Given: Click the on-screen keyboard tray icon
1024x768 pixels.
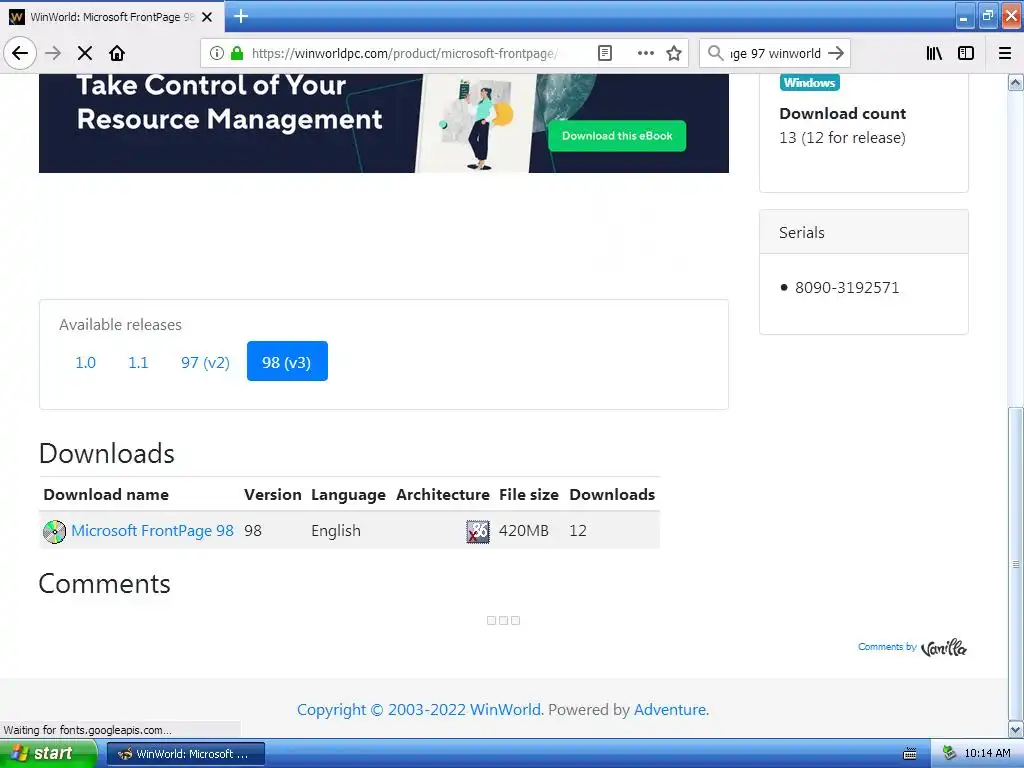Looking at the screenshot, I should [x=910, y=754].
